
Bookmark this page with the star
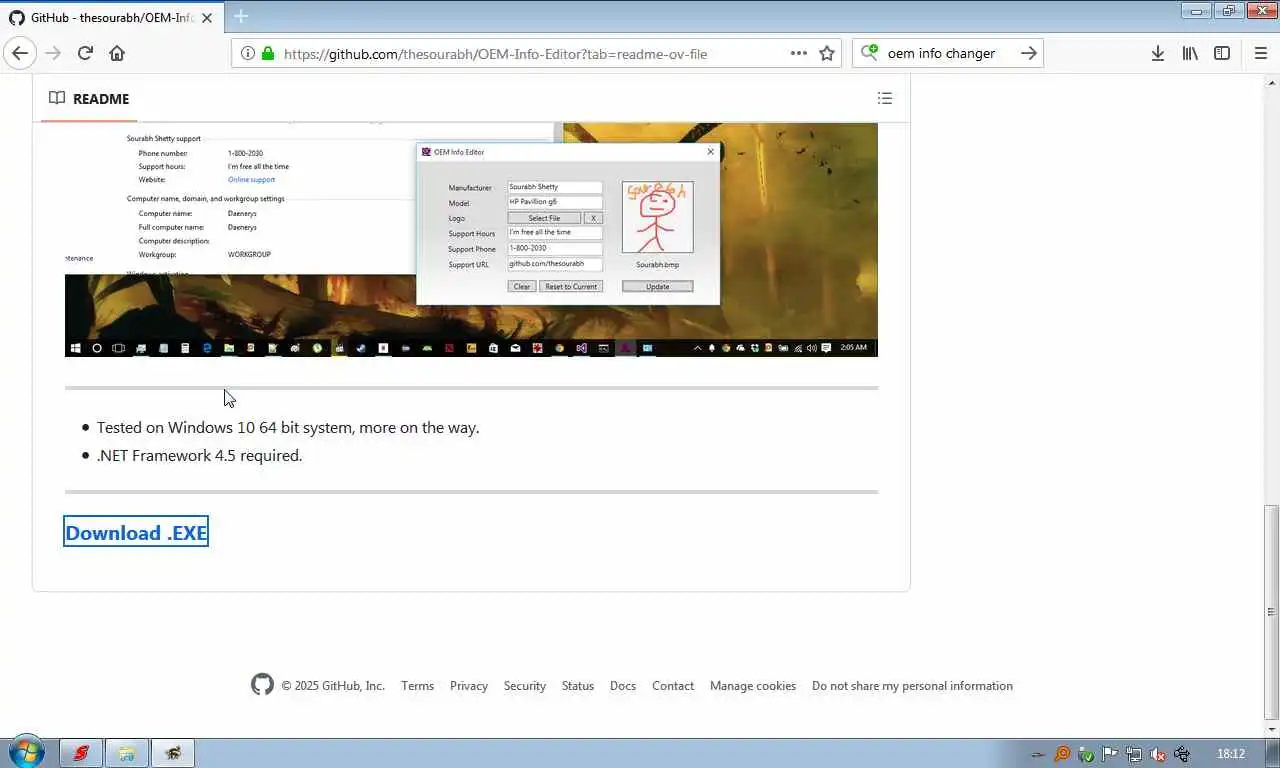click(827, 53)
